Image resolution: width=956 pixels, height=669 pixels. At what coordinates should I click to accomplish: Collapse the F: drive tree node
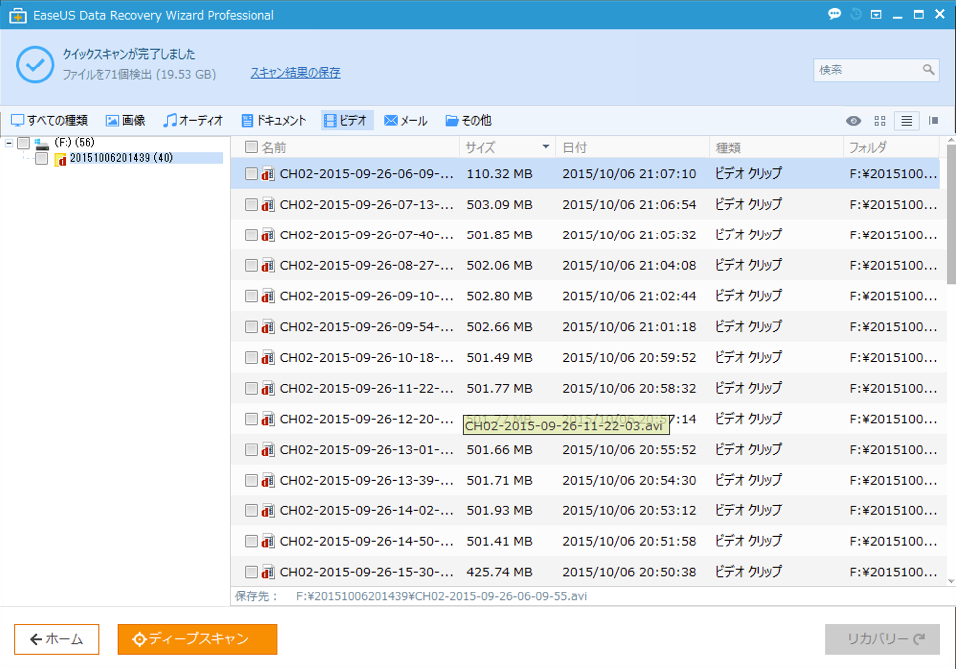[9, 143]
